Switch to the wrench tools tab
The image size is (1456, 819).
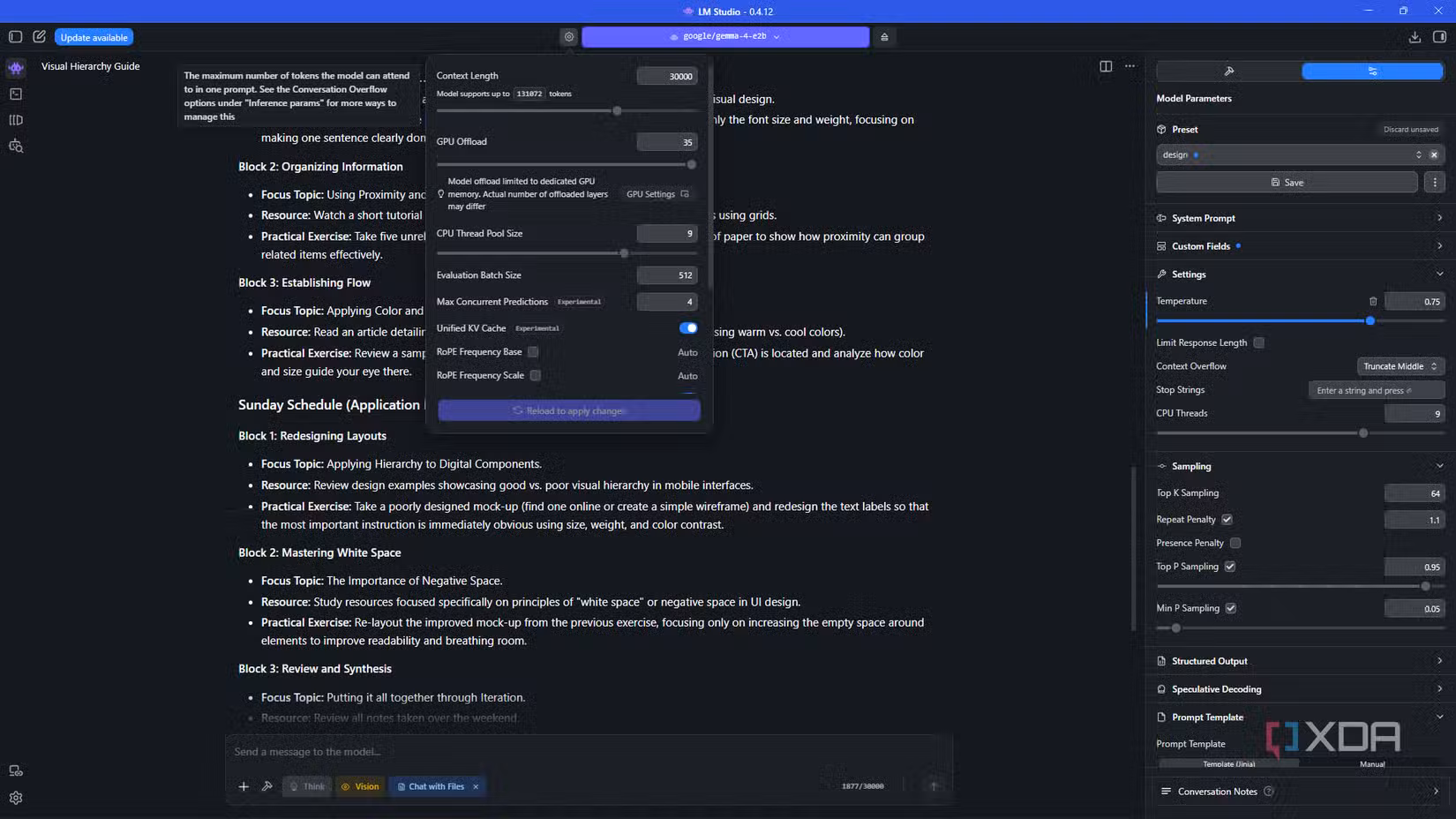pyautogui.click(x=1228, y=71)
